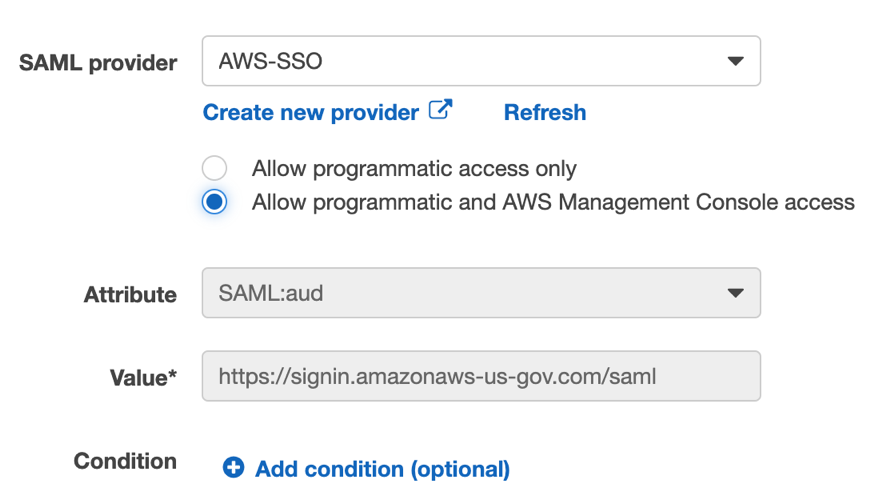Screen dimensions: 875x504
Task: Click the external-link icon beside Create new provider
Action: (440, 110)
